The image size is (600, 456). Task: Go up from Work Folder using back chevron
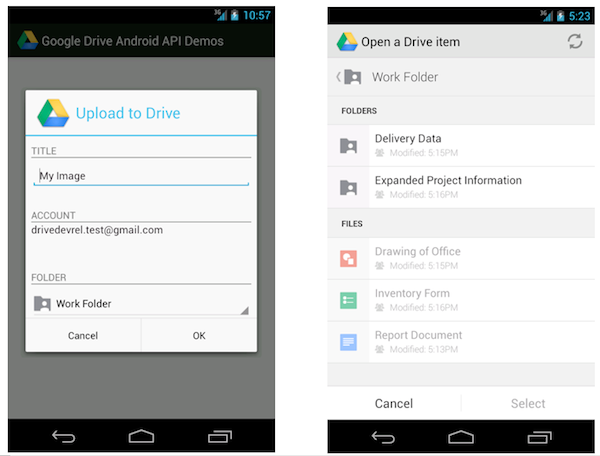[341, 77]
